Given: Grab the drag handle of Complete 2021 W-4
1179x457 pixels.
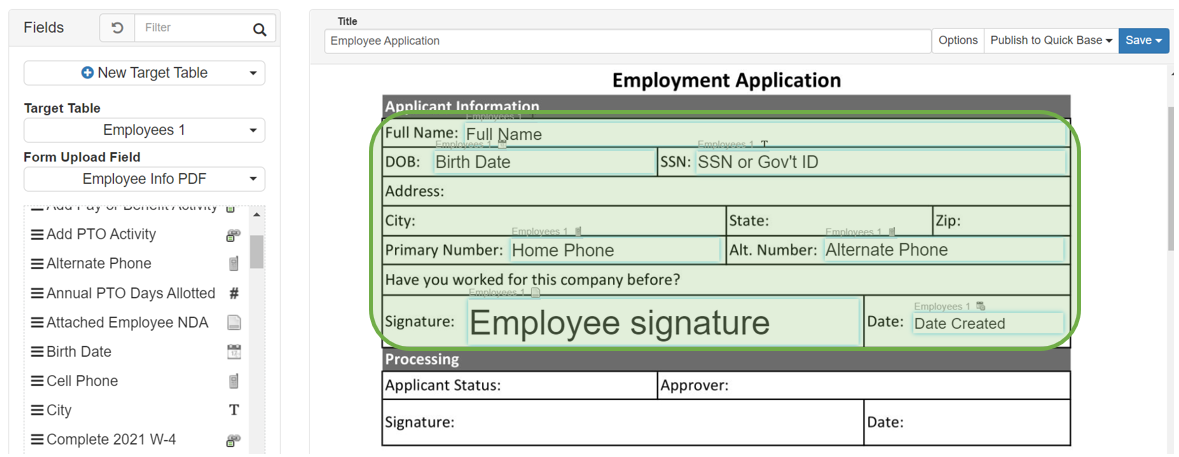Looking at the screenshot, I should [37, 440].
